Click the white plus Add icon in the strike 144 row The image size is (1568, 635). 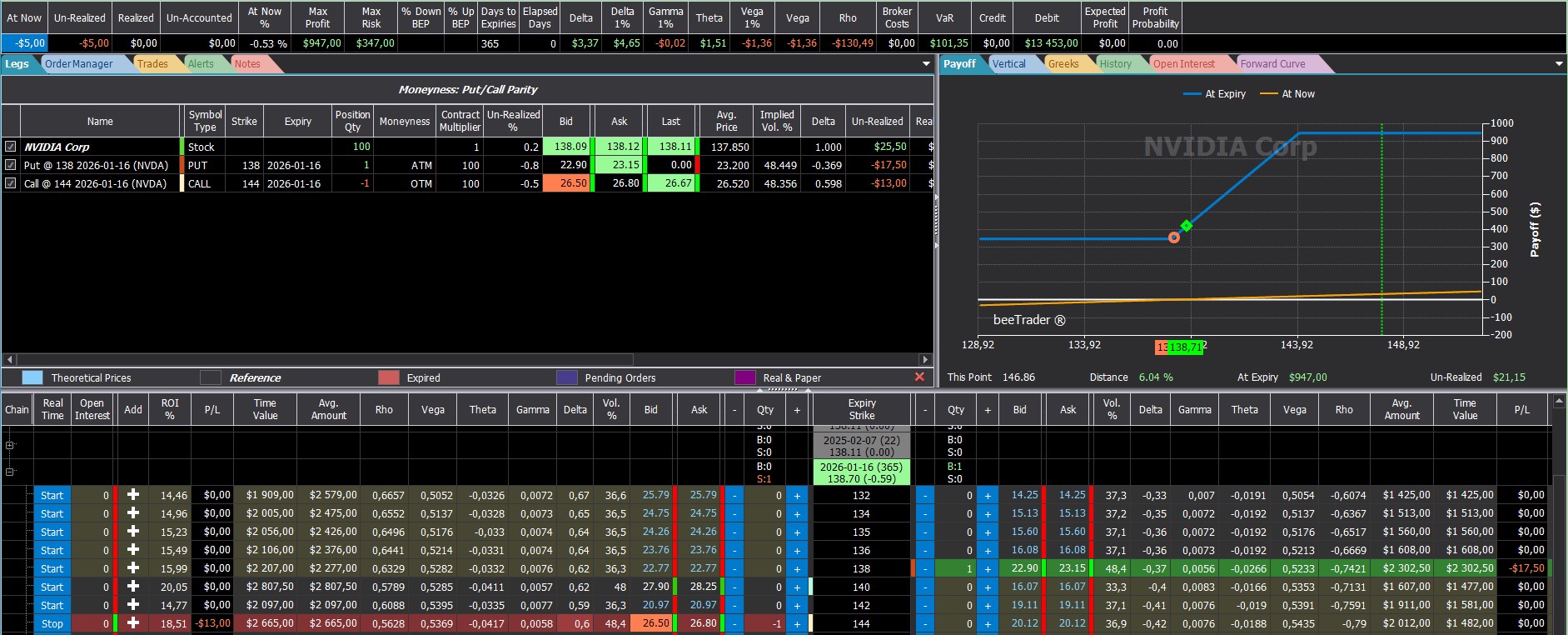(x=132, y=623)
